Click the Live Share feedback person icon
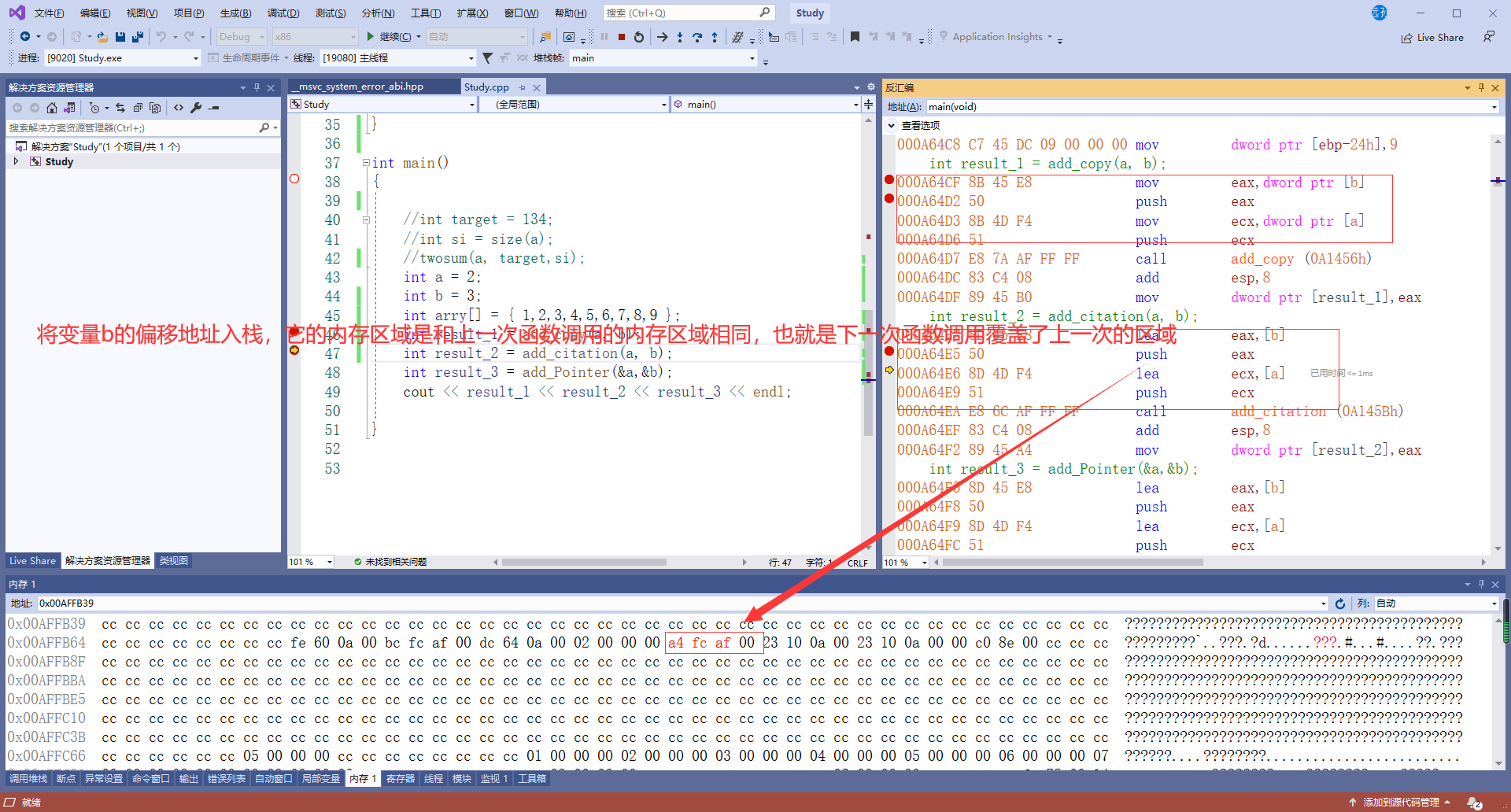Screen dimensions: 1511x812 [1488, 37]
